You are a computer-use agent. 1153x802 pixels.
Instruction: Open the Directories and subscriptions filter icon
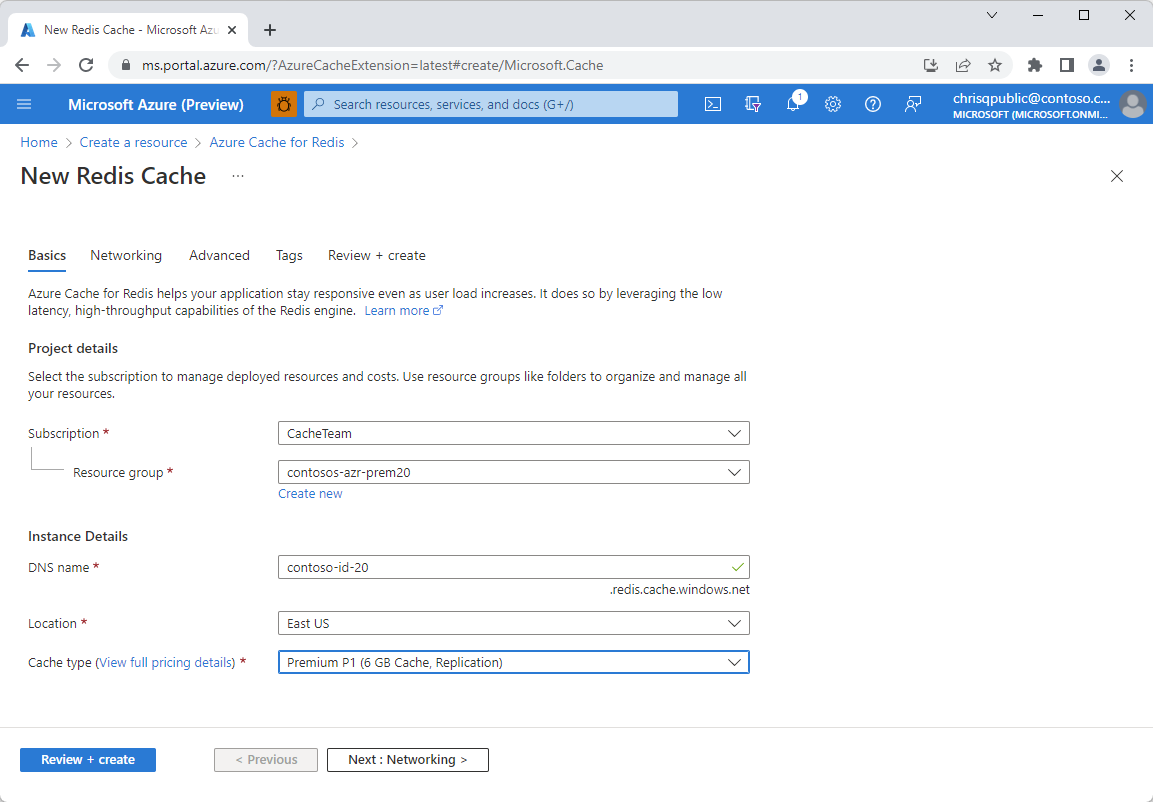(x=753, y=104)
